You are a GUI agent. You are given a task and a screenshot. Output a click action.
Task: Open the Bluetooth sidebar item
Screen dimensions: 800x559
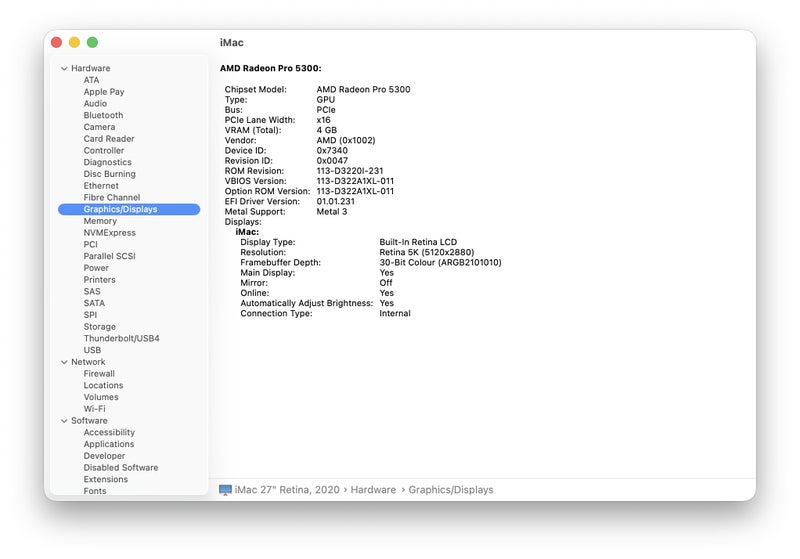coord(103,115)
